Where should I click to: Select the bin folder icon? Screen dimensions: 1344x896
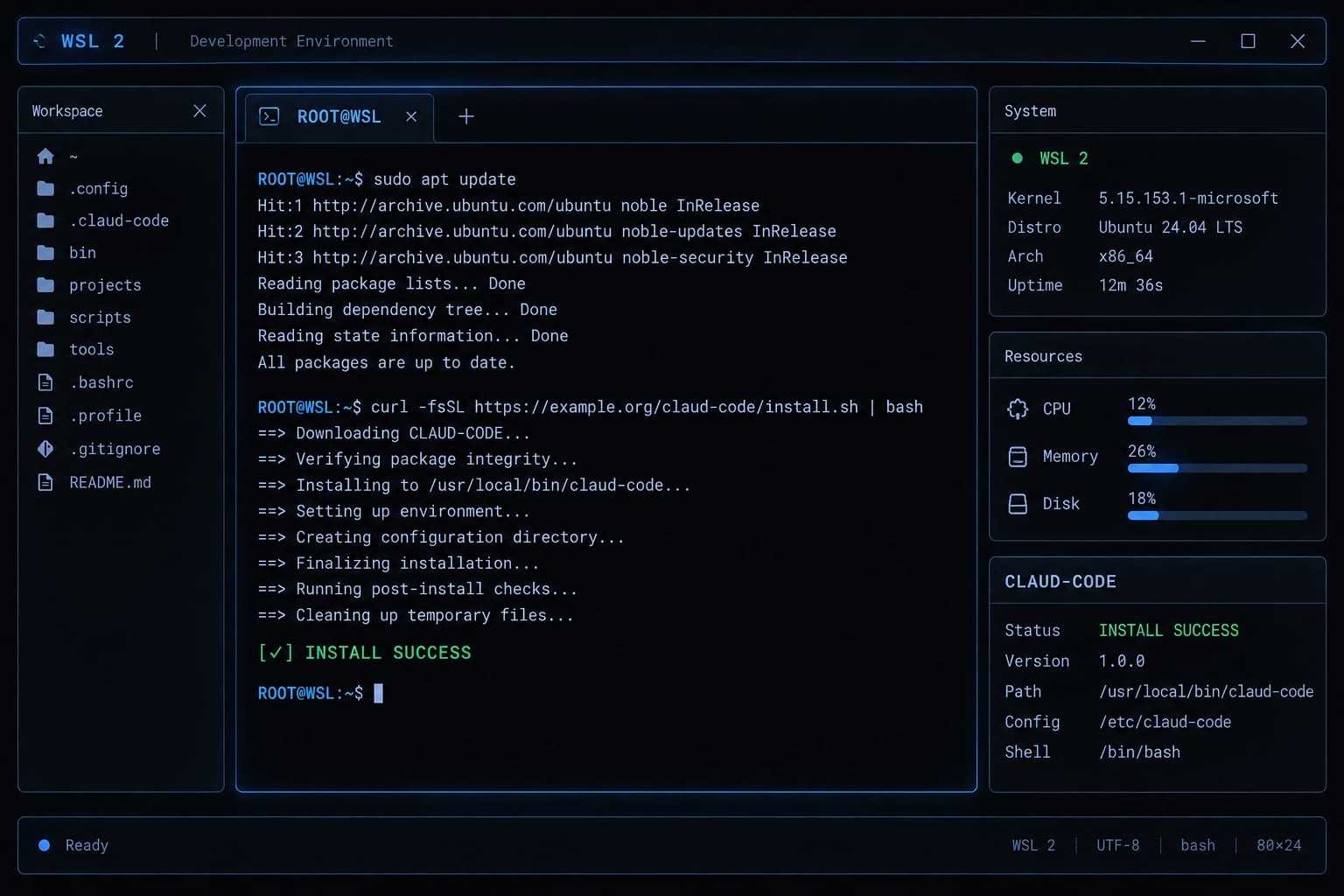pos(45,253)
